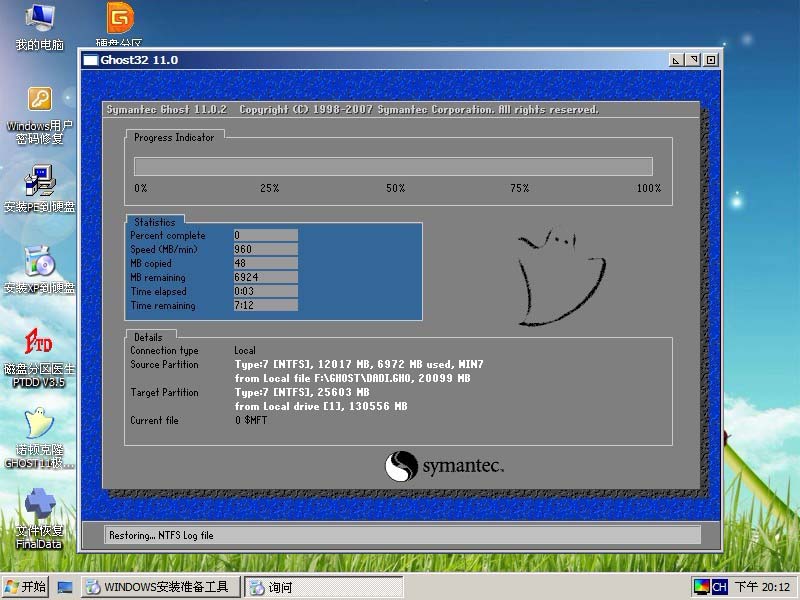Click the show desktop quick launch icon
Screen dimensions: 800x600
coord(65,587)
